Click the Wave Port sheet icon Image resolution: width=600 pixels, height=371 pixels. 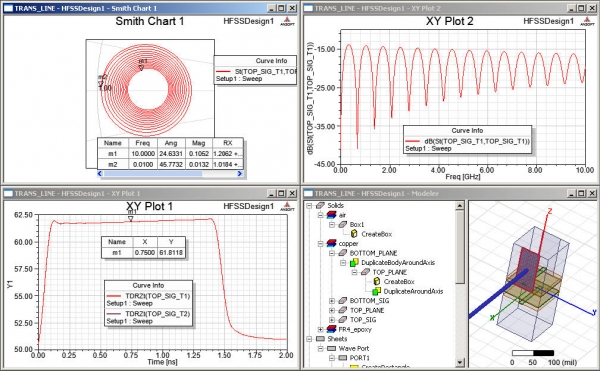331,348
